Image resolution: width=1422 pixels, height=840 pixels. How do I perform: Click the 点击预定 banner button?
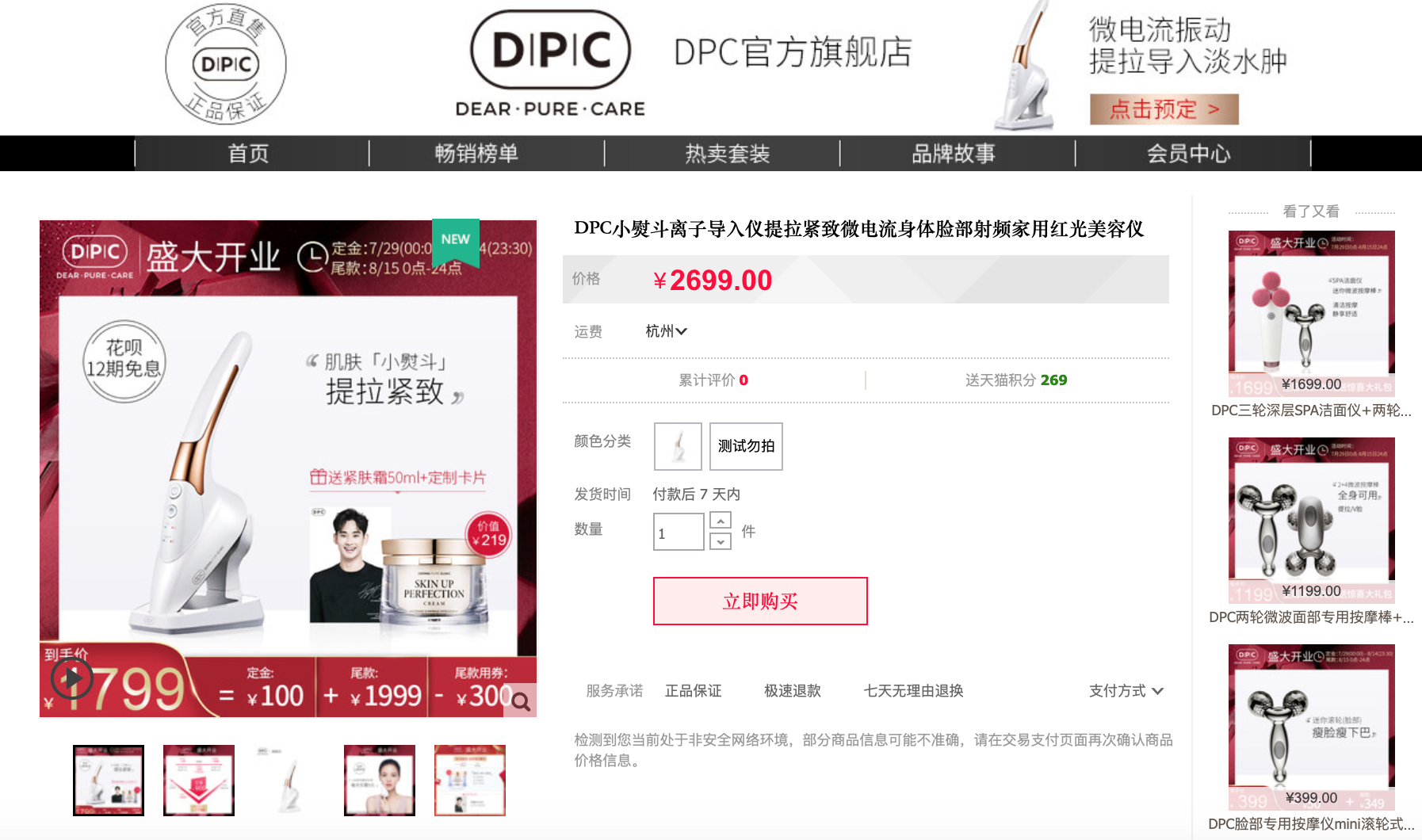[1164, 109]
